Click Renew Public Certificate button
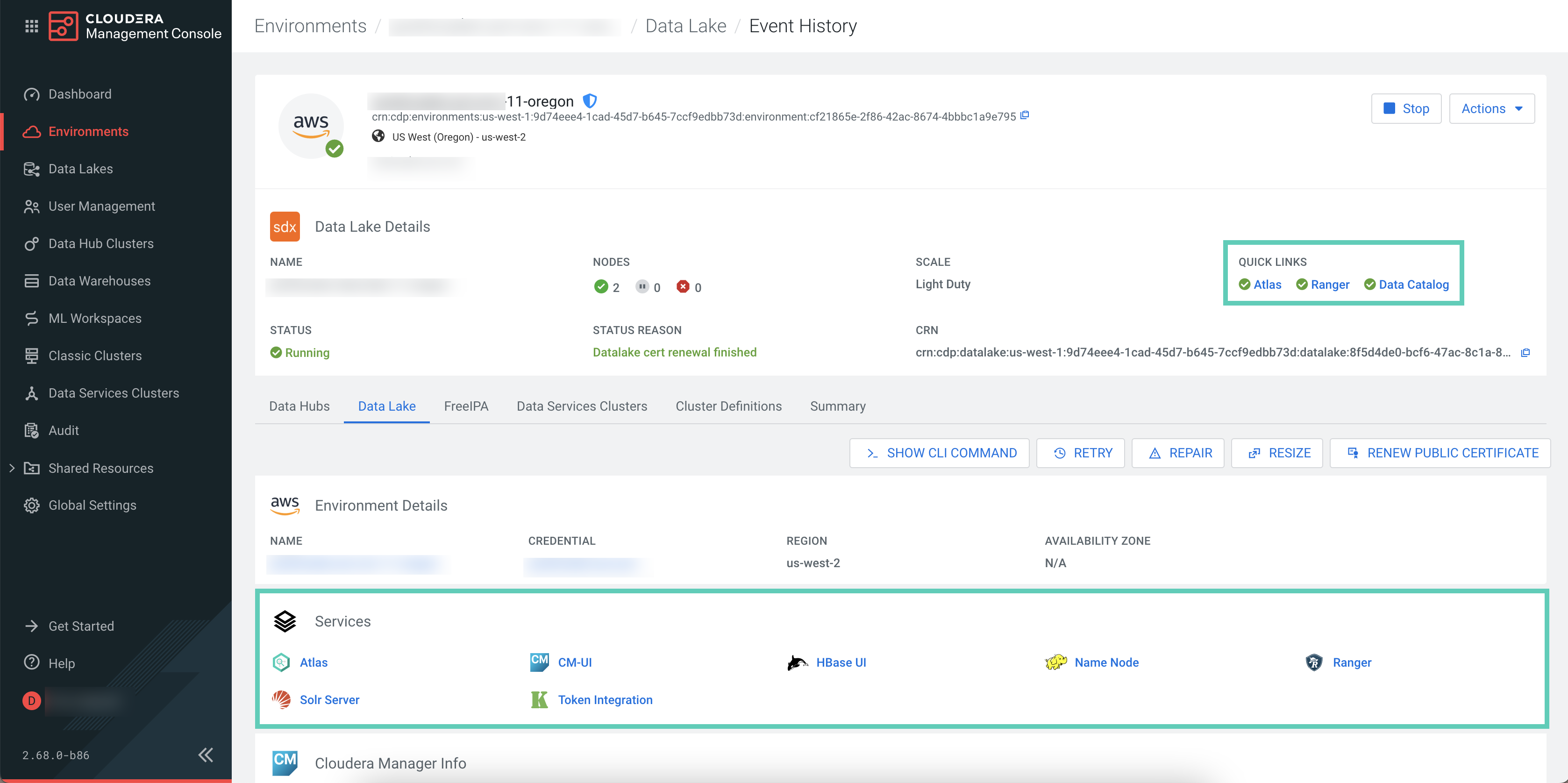This screenshot has height=783, width=1568. coord(1440,453)
